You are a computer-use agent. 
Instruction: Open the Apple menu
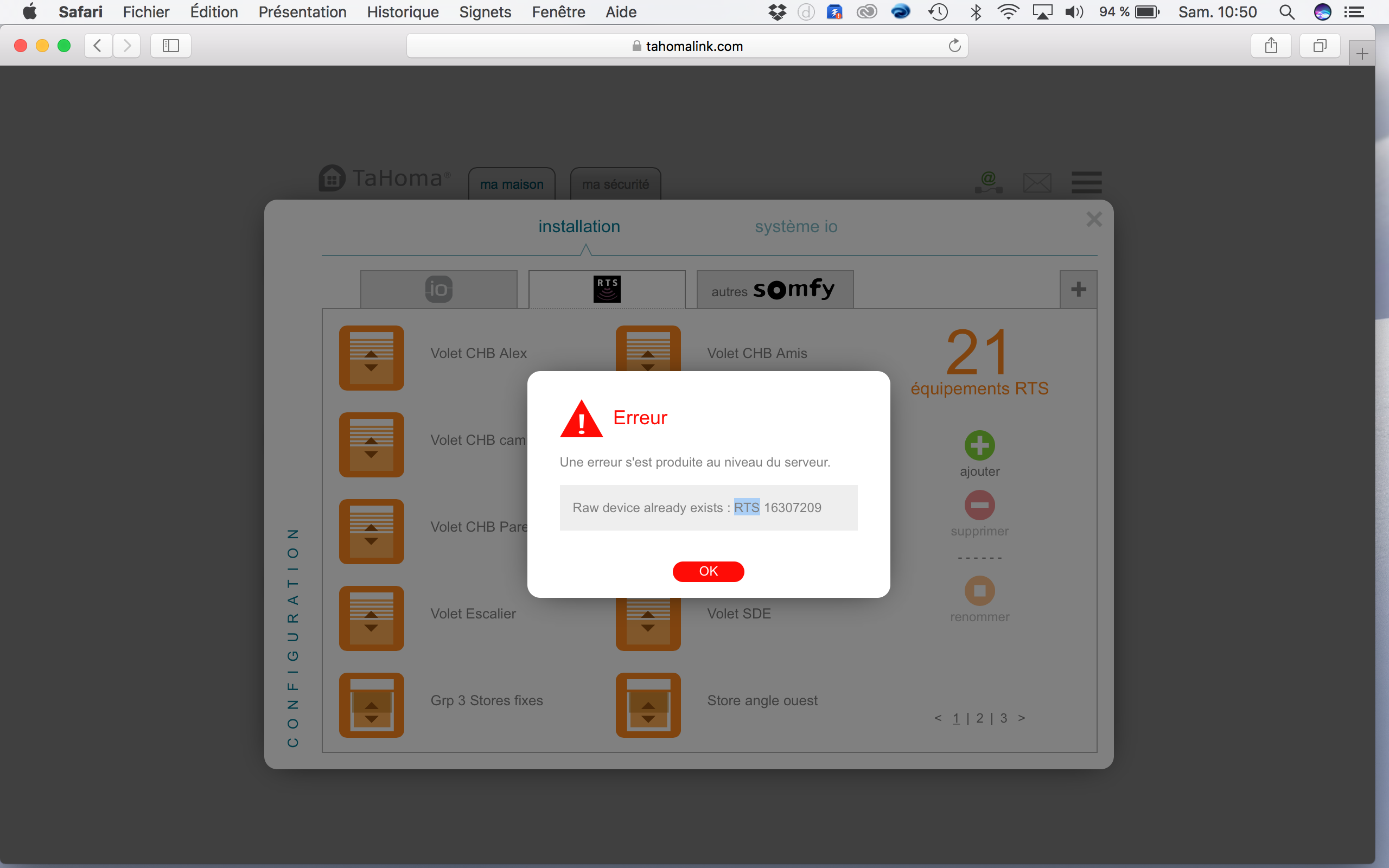(x=29, y=12)
